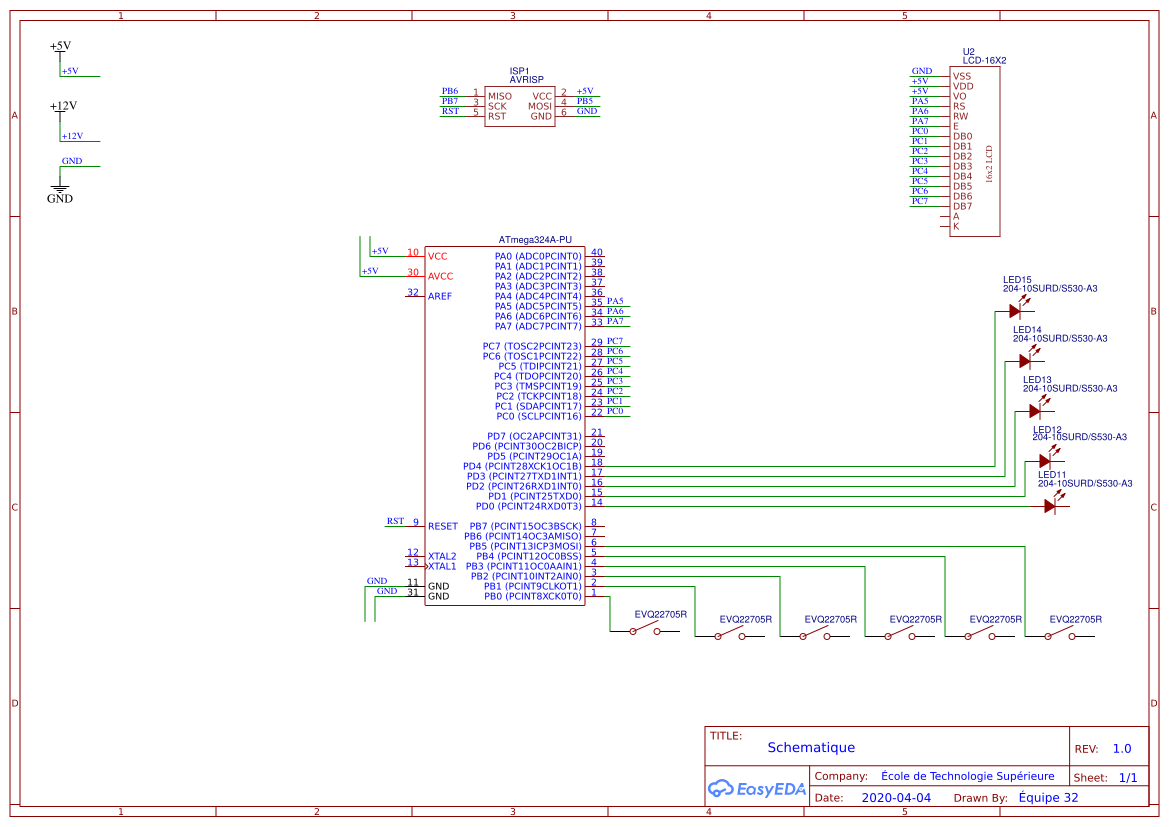
Task: Click the Schematique title text
Action: click(811, 747)
